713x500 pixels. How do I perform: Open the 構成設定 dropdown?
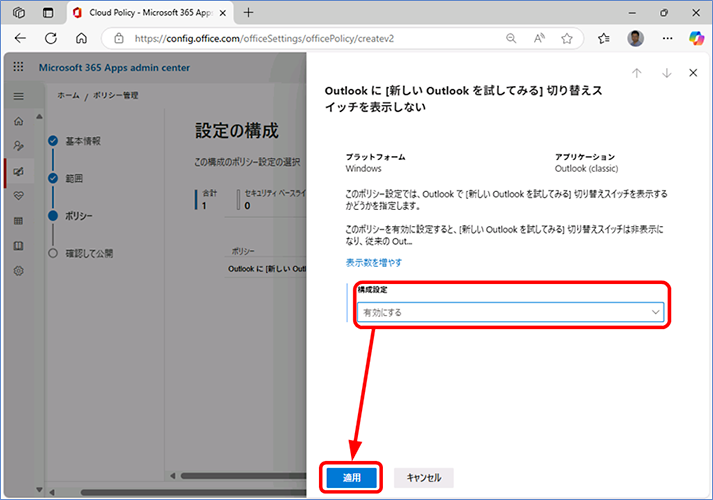click(x=510, y=312)
